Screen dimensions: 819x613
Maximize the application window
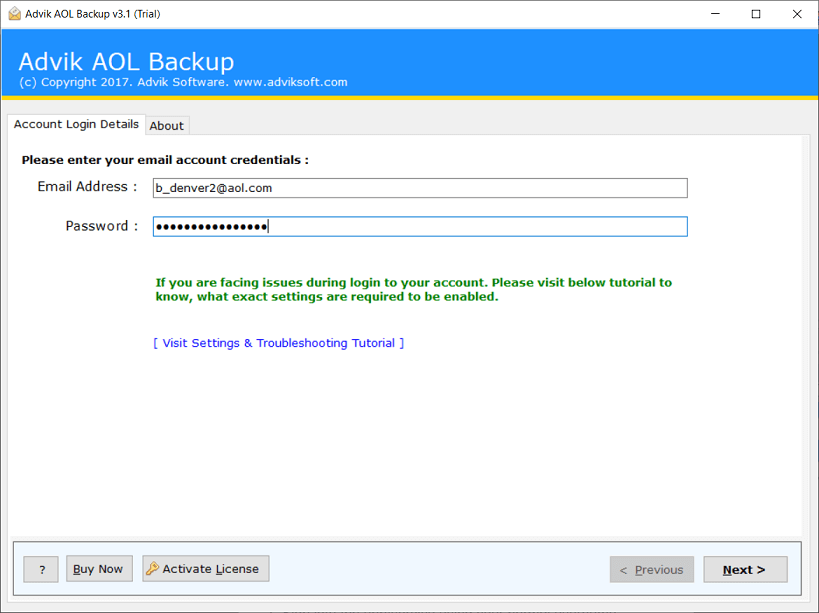[755, 13]
